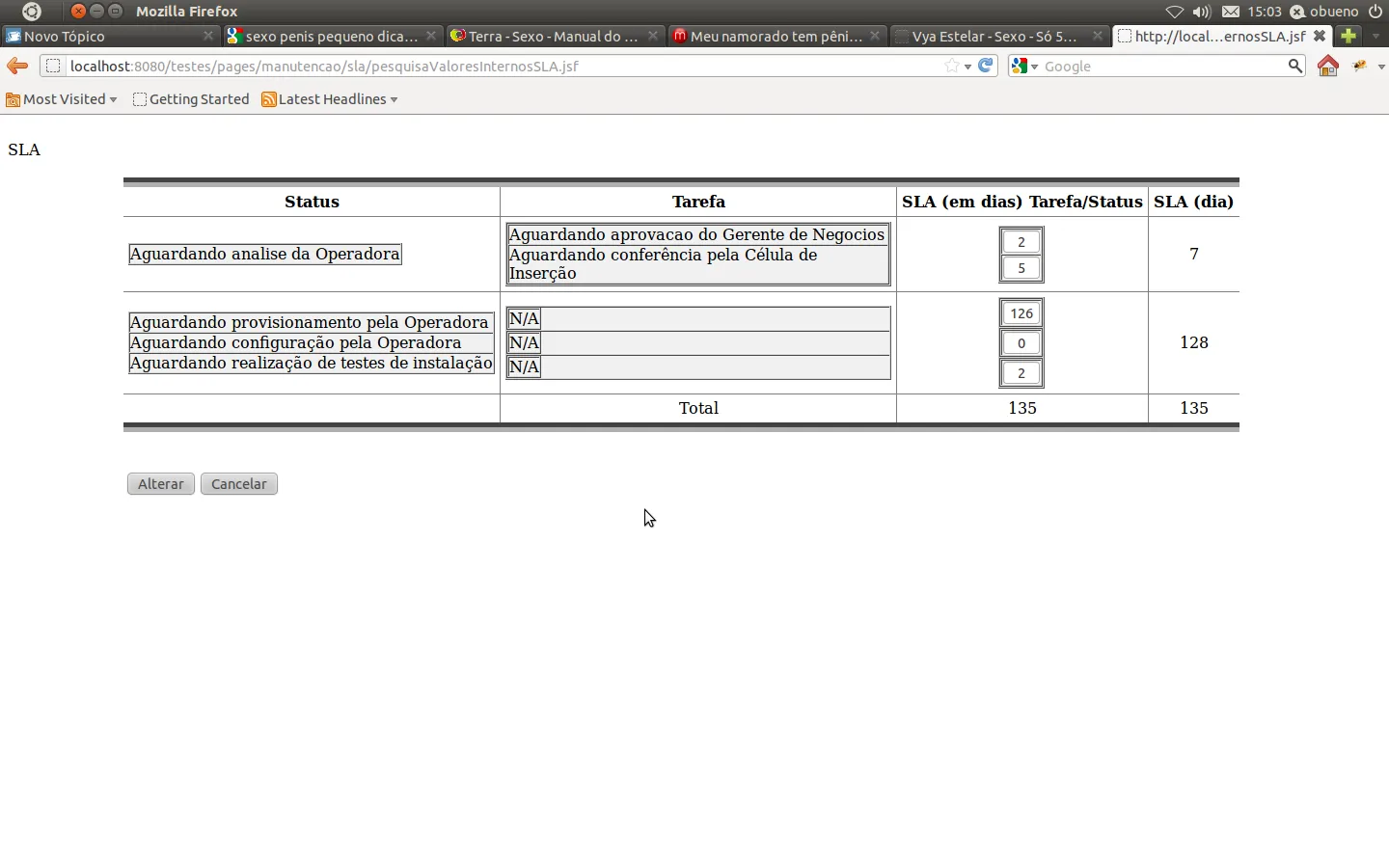The width and height of the screenshot is (1389, 868).
Task: Click the N/A task beside provisionamento
Action: (x=524, y=318)
